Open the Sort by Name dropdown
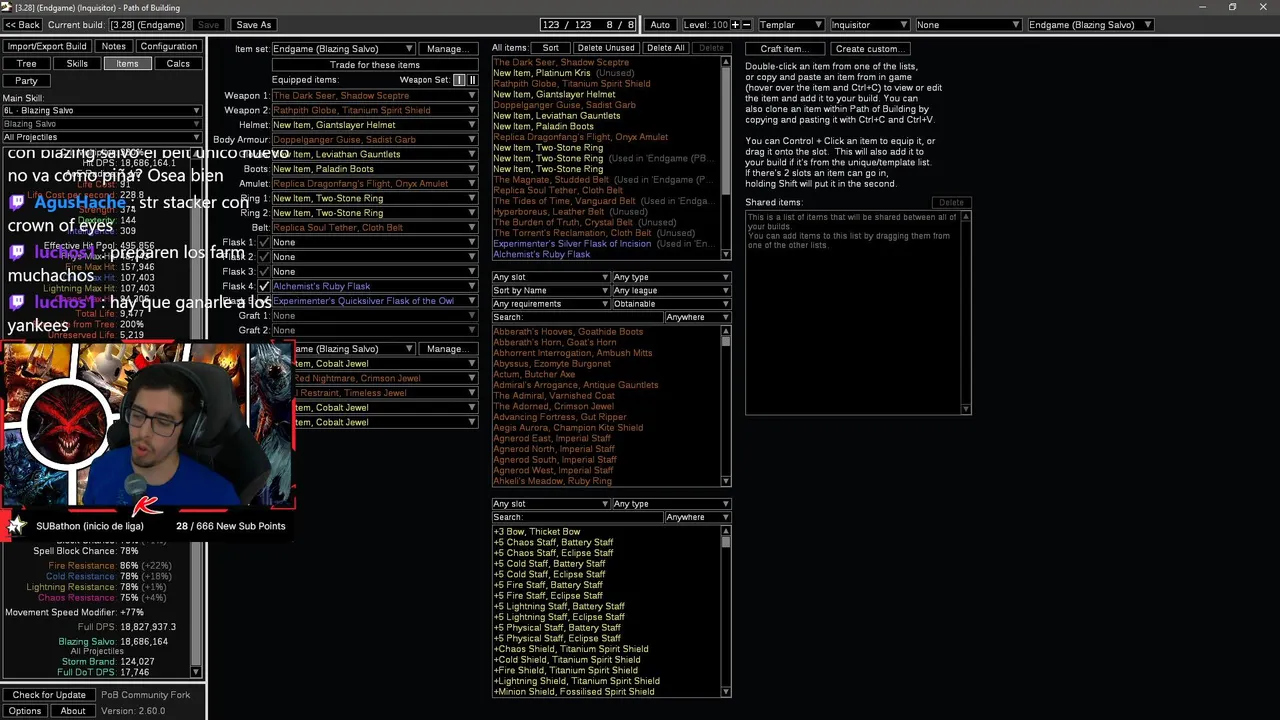Screen dimensions: 1280x720 pyautogui.click(x=550, y=291)
